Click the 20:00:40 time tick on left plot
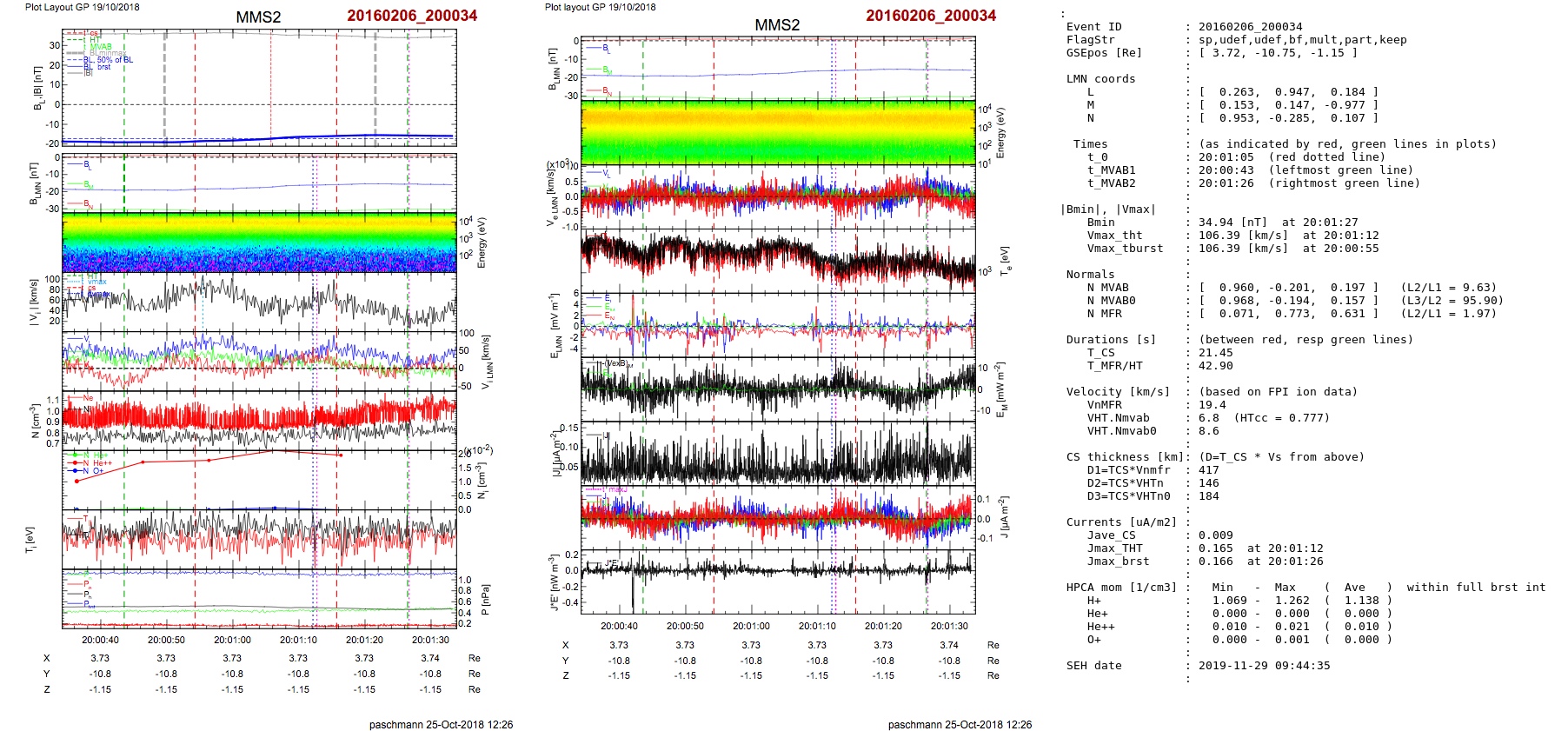Image resolution: width=1568 pixels, height=731 pixels. click(100, 640)
